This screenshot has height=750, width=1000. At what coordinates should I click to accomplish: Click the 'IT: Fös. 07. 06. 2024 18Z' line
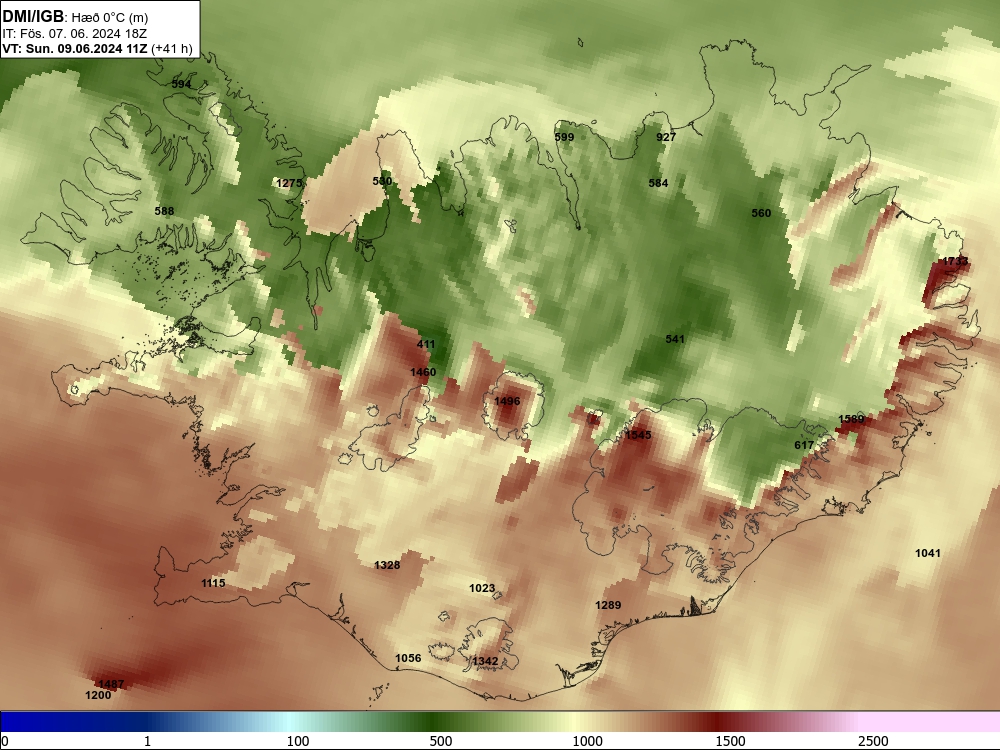75,34
